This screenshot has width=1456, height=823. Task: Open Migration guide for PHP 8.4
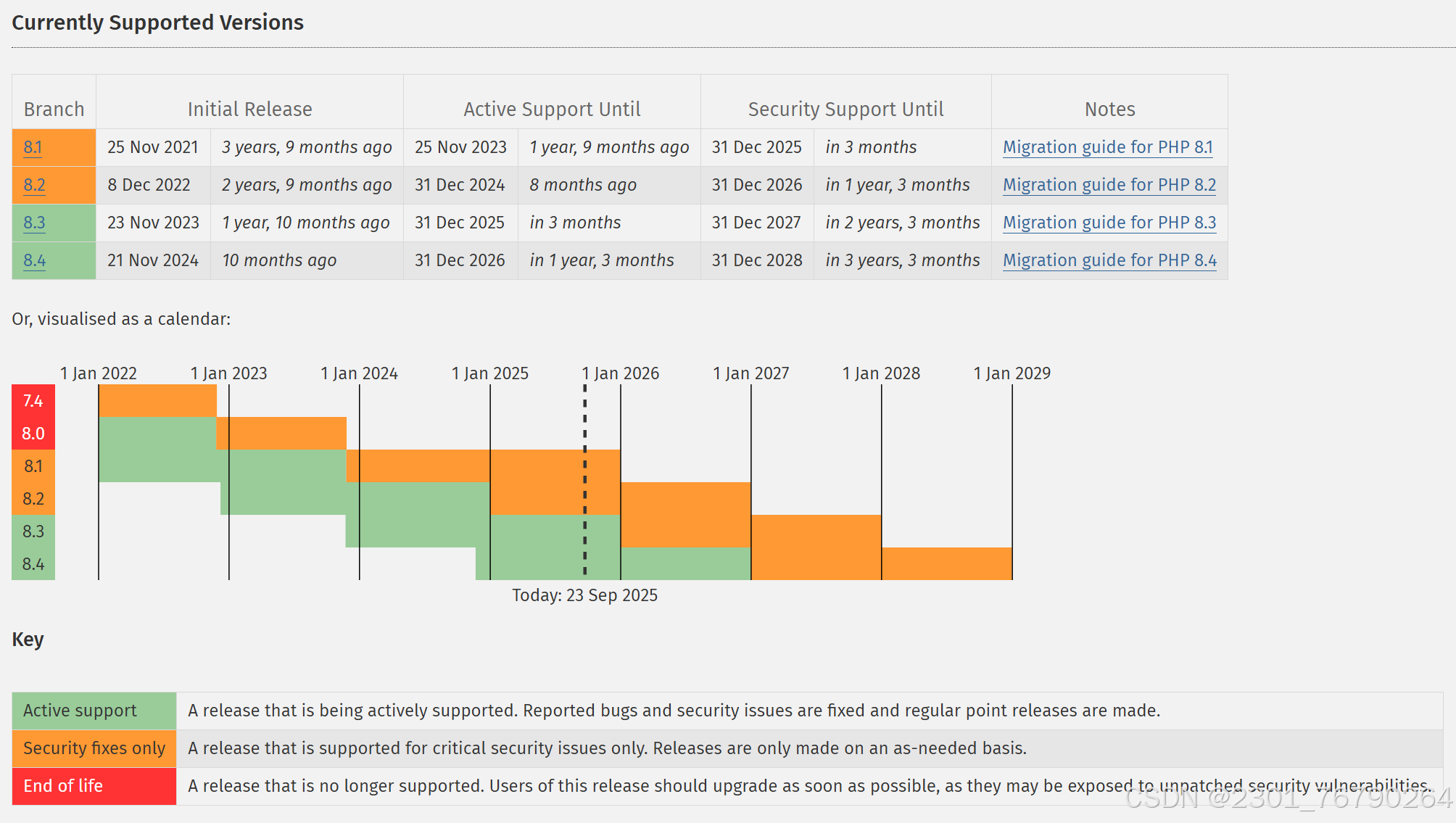[x=1109, y=260]
